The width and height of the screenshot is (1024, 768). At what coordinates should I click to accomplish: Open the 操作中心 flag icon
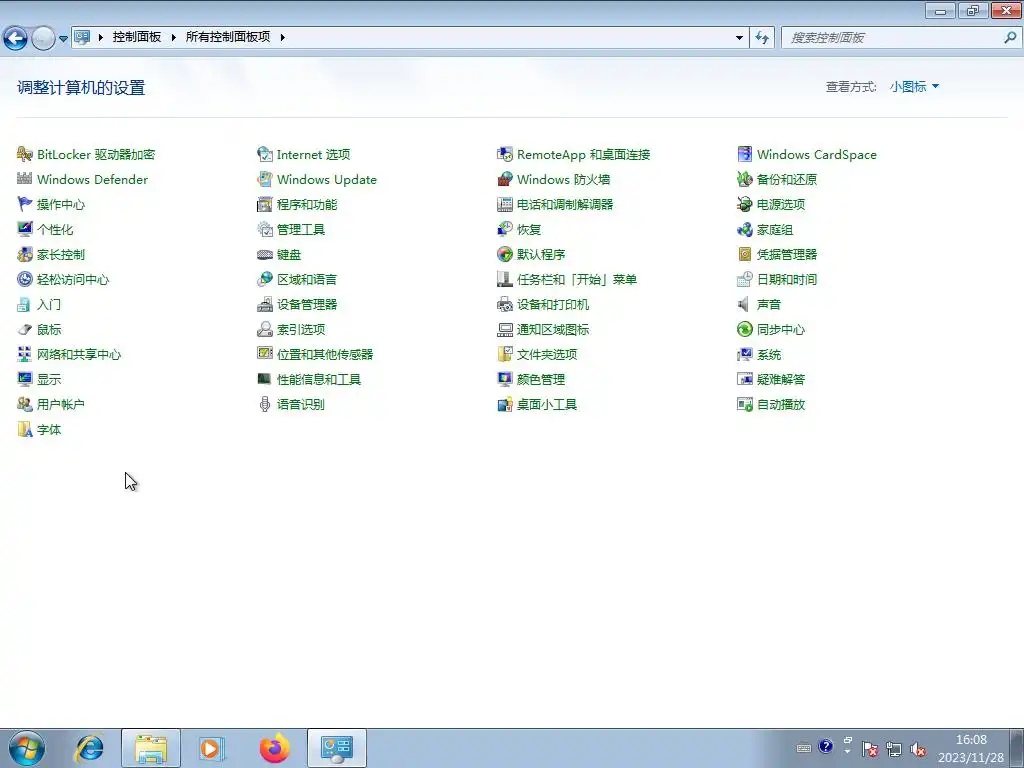pyautogui.click(x=25, y=204)
